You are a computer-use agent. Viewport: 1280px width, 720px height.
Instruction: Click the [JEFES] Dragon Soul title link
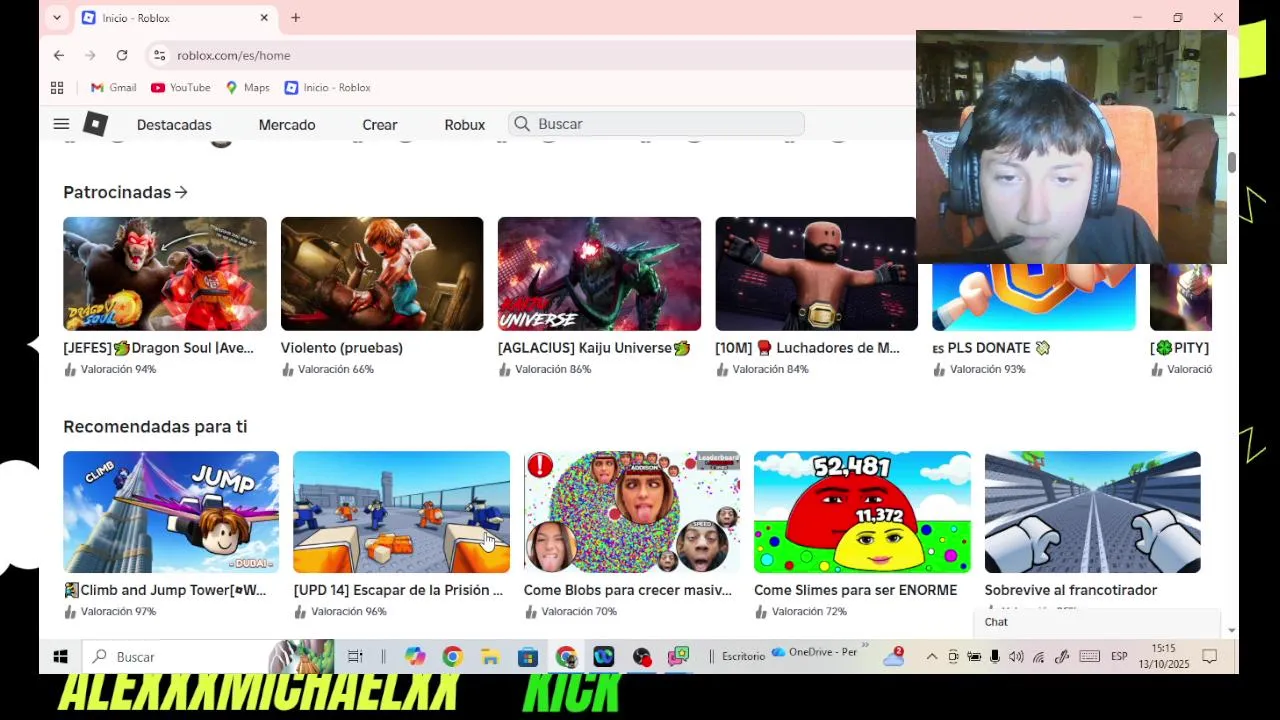158,348
